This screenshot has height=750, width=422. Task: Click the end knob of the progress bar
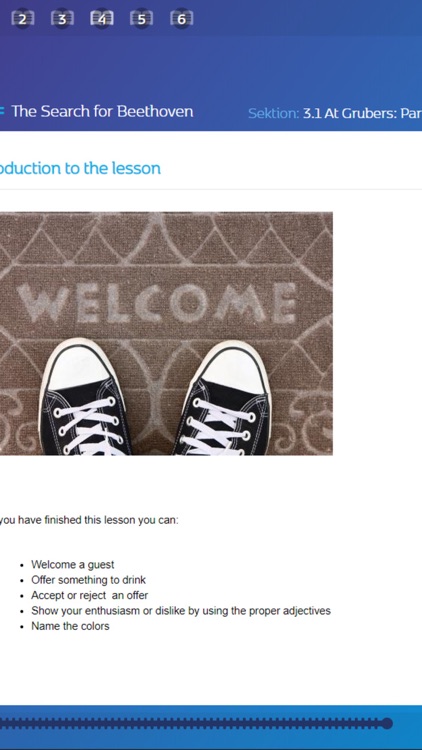[x=387, y=723]
